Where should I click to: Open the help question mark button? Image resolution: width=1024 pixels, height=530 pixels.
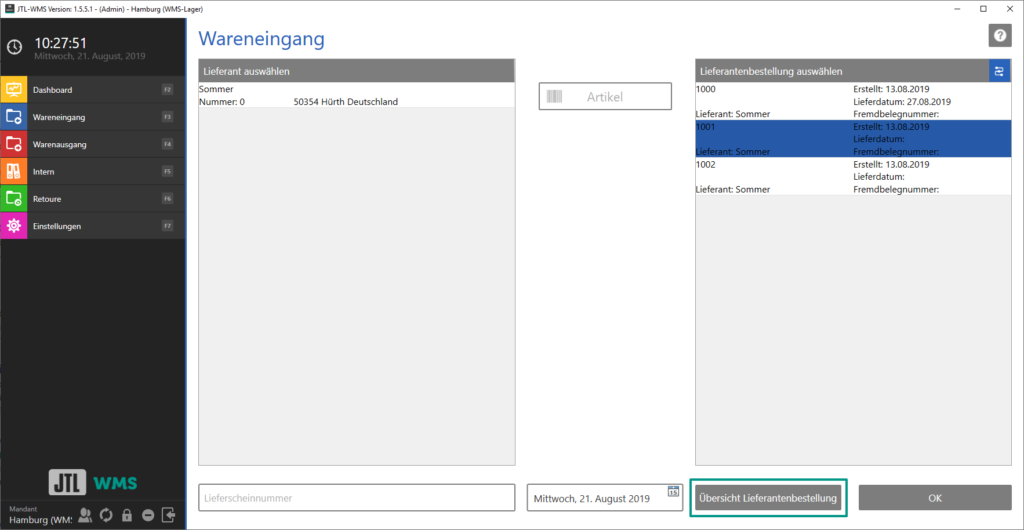pyautogui.click(x=1000, y=36)
